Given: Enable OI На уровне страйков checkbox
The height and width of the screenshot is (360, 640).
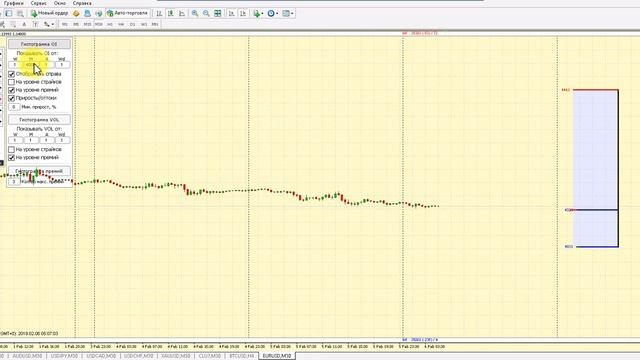Looking at the screenshot, I should pyautogui.click(x=11, y=82).
